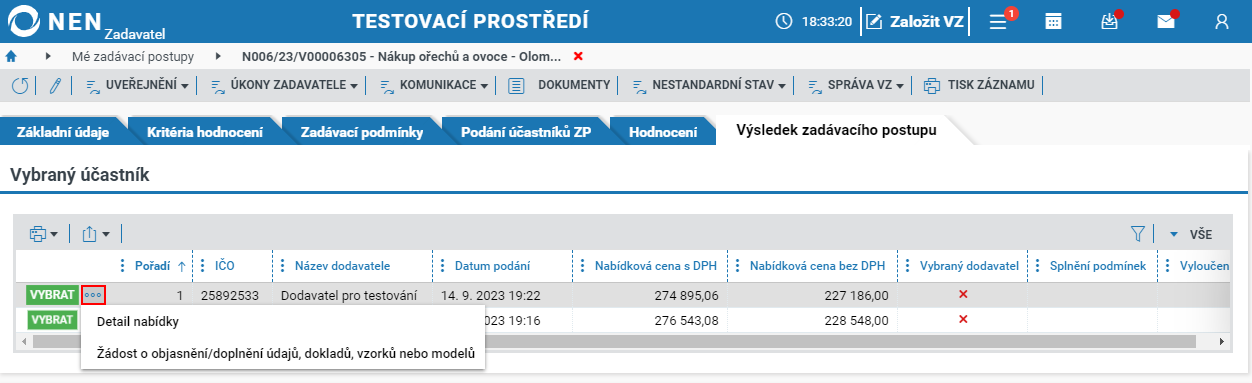Screen dimensions: 1252x383
Task: Sort by the Pořadí column header
Action: [x=152, y=265]
